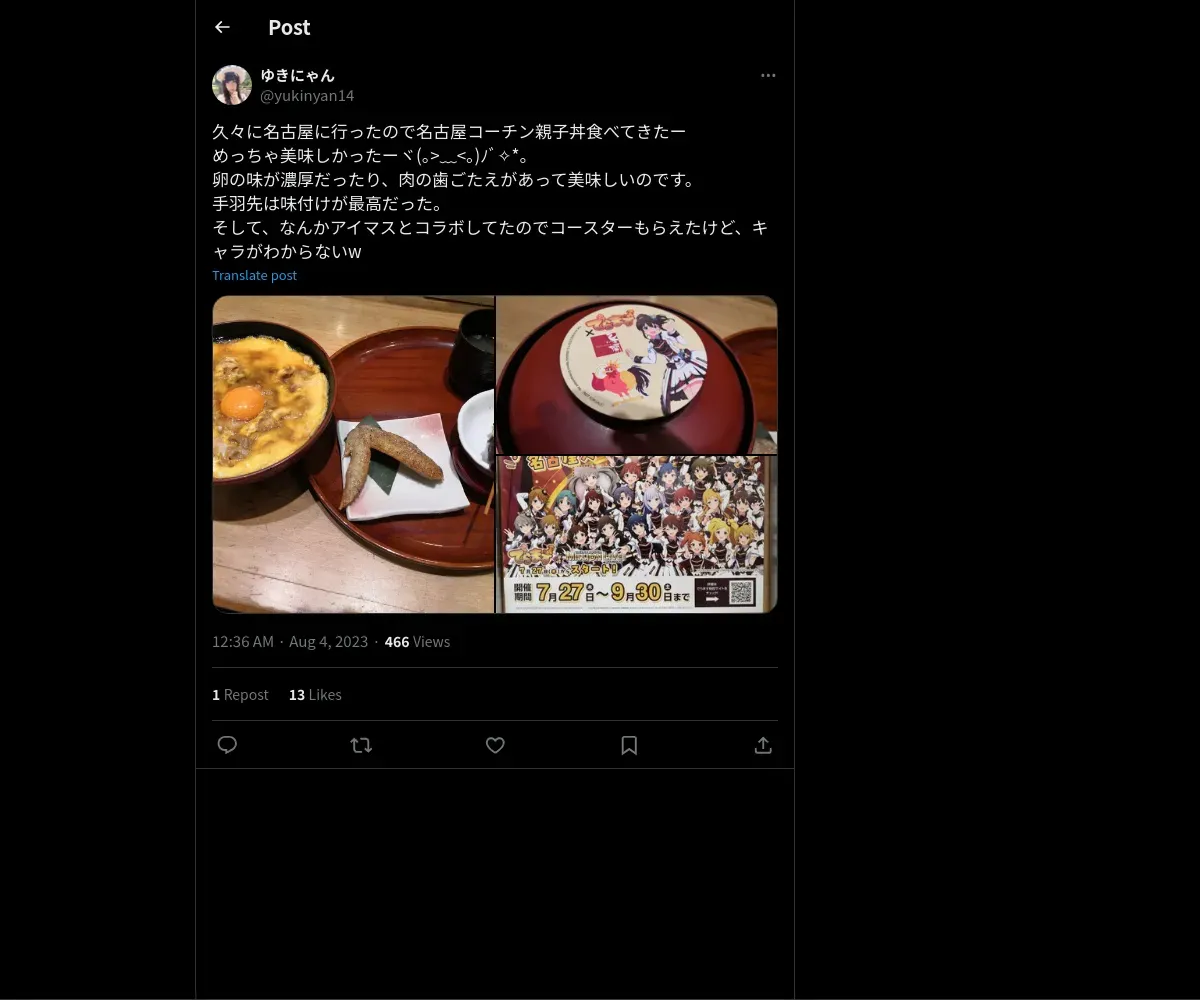Like the post with the heart icon
The image size is (1200, 1000).
click(x=495, y=745)
